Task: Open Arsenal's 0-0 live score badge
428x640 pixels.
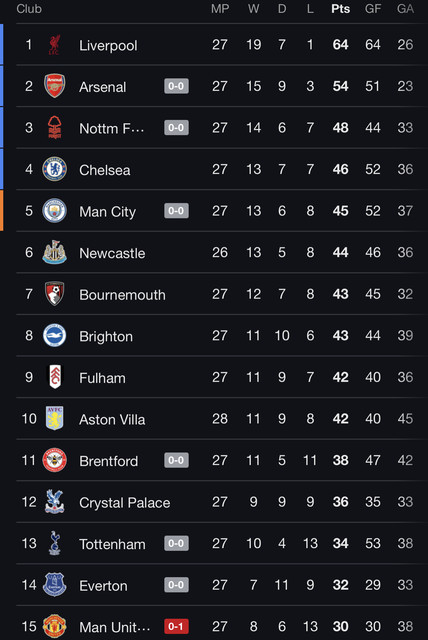Action: click(x=176, y=86)
